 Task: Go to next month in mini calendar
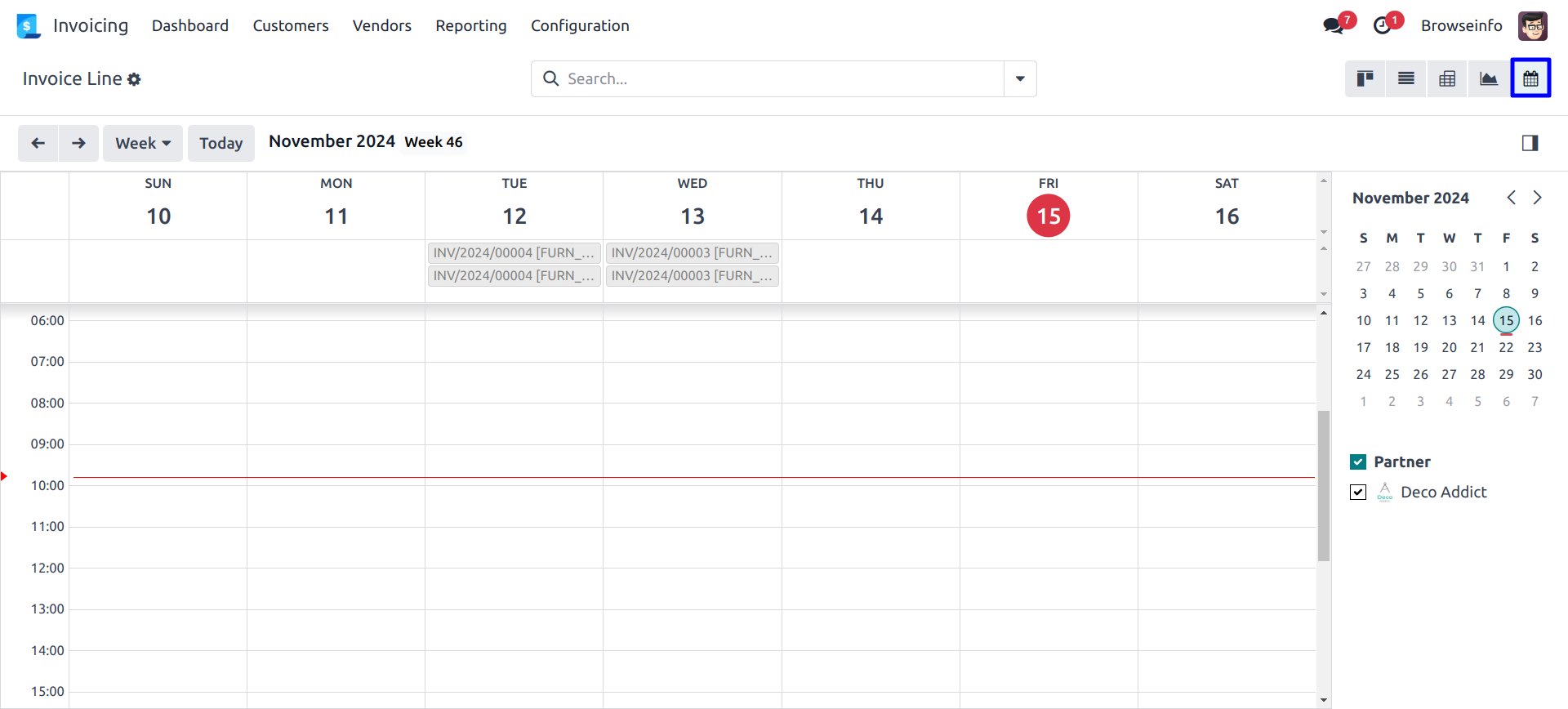pos(1537,198)
